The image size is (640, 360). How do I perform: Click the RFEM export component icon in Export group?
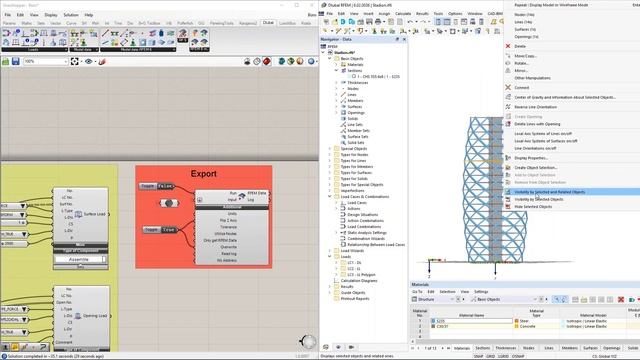[x=242, y=196]
